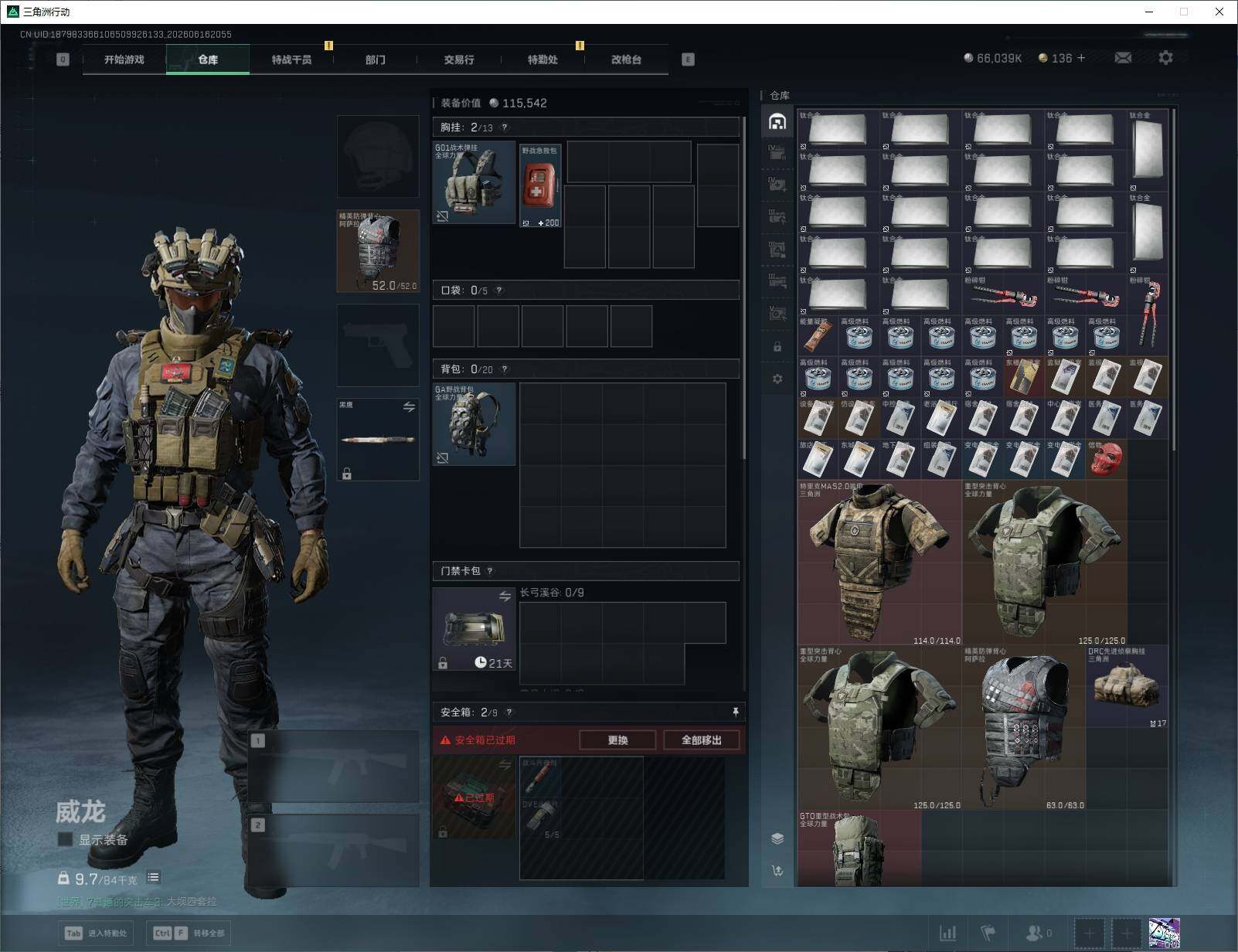This screenshot has width=1238, height=952.
Task: Open warehouse sidebar gear settings
Action: (777, 379)
